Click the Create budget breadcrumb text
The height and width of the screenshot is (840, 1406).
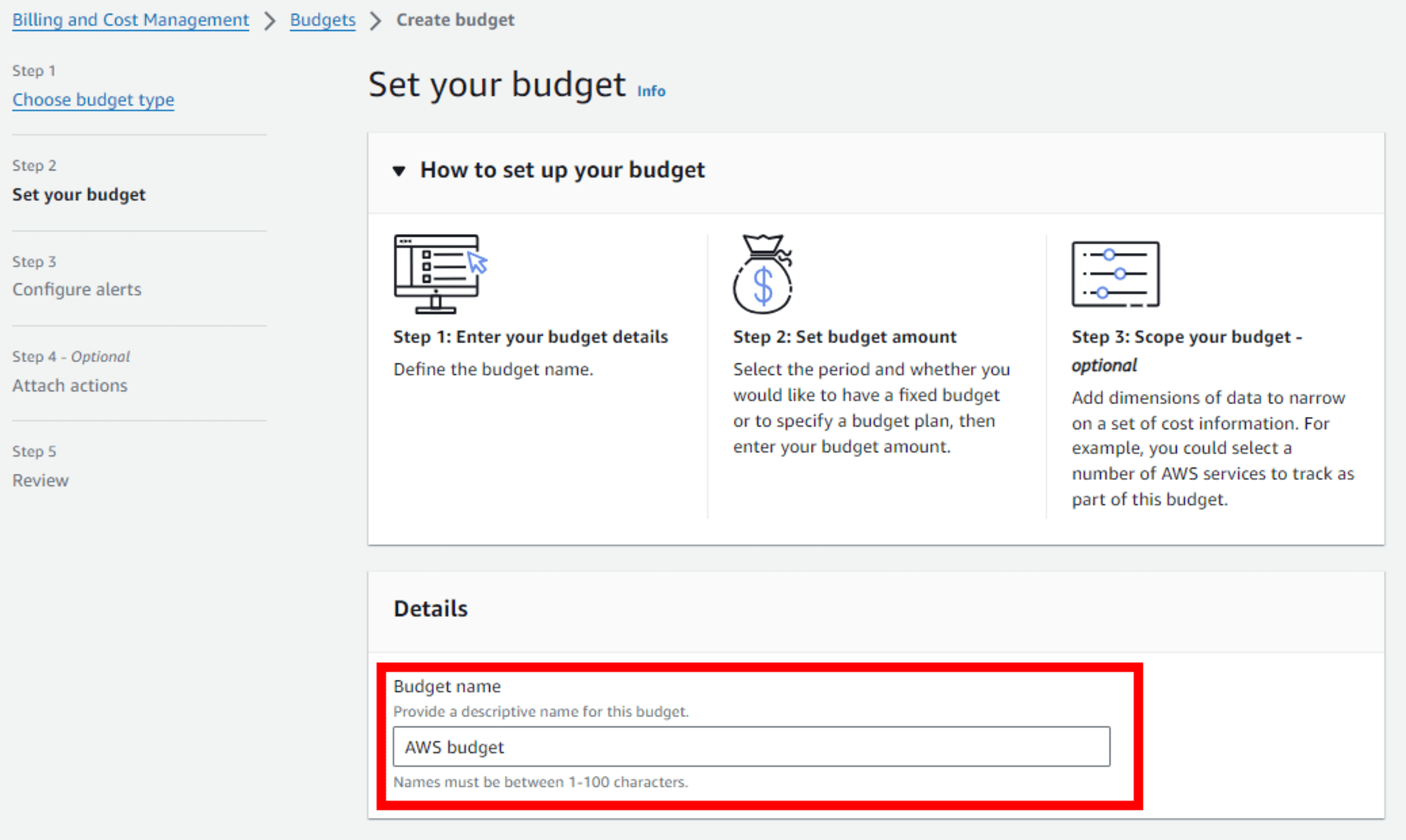[x=456, y=20]
